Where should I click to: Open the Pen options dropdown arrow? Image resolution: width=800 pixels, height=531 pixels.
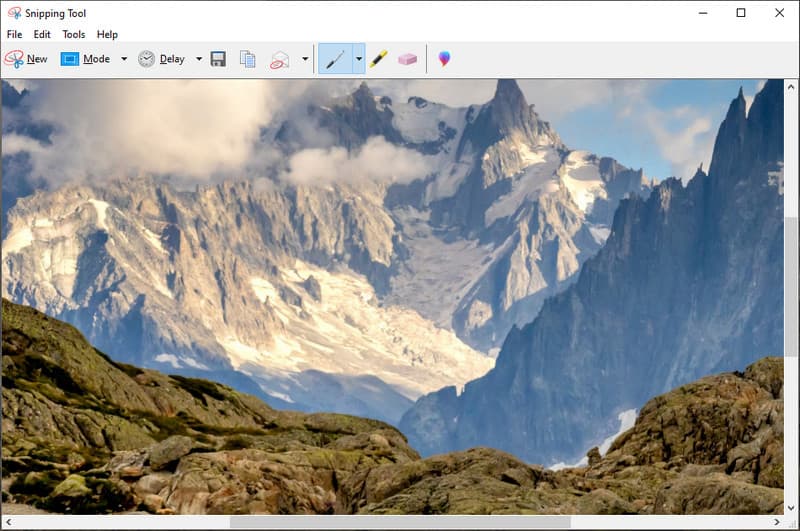click(x=359, y=59)
